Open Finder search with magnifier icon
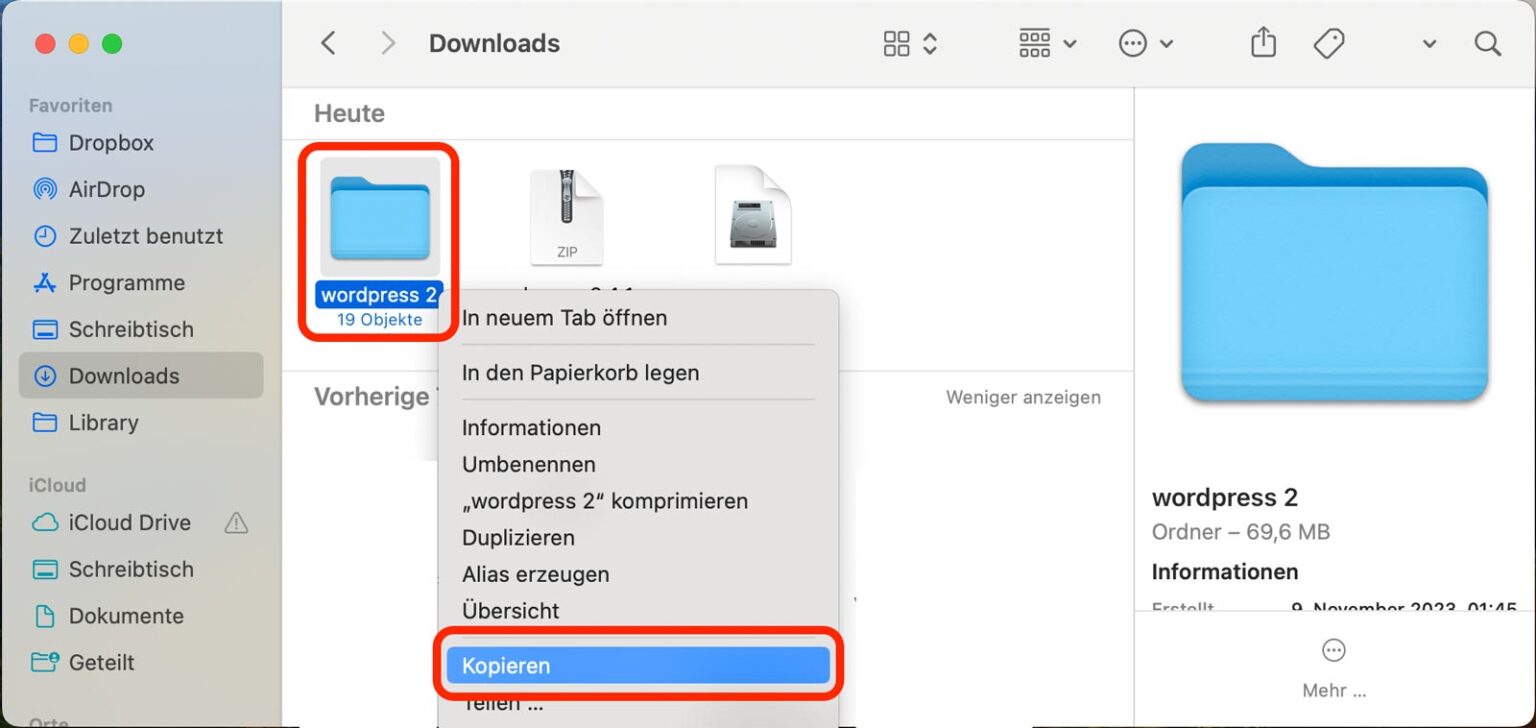 pos(1488,43)
